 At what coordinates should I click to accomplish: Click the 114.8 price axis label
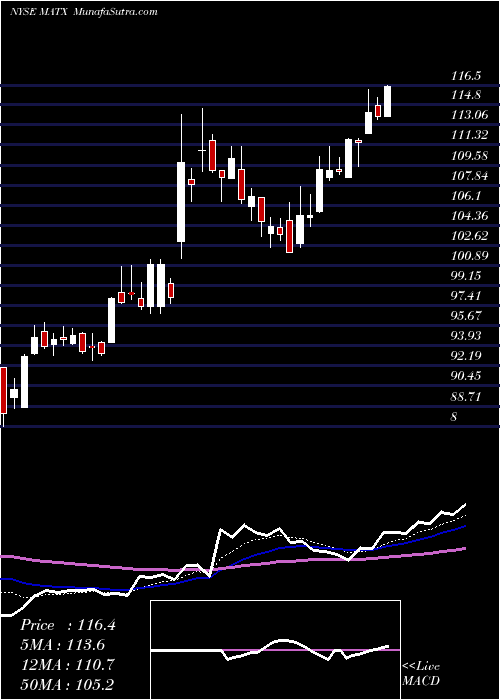coord(466,95)
